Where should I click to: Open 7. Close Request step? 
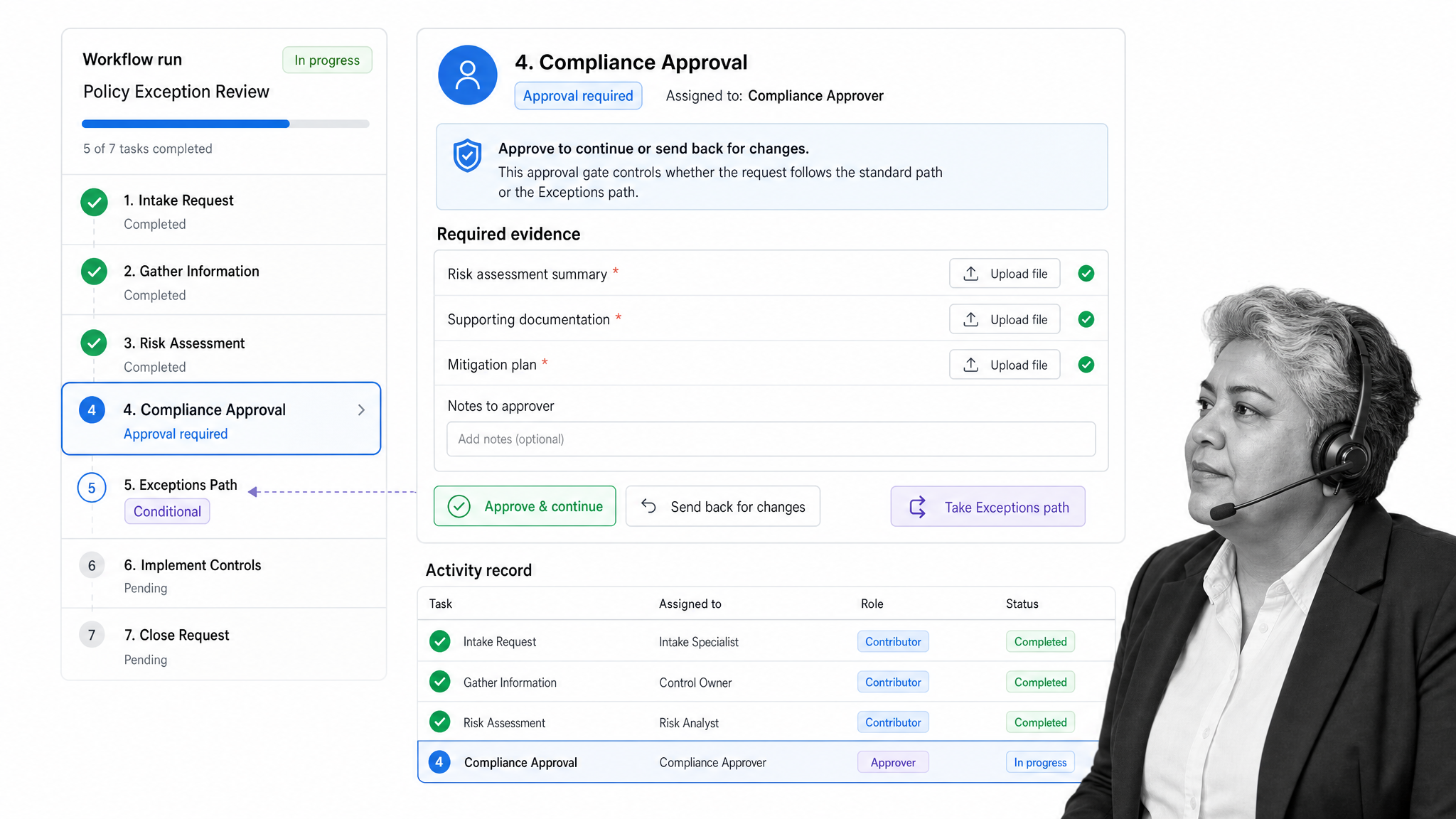pyautogui.click(x=224, y=645)
